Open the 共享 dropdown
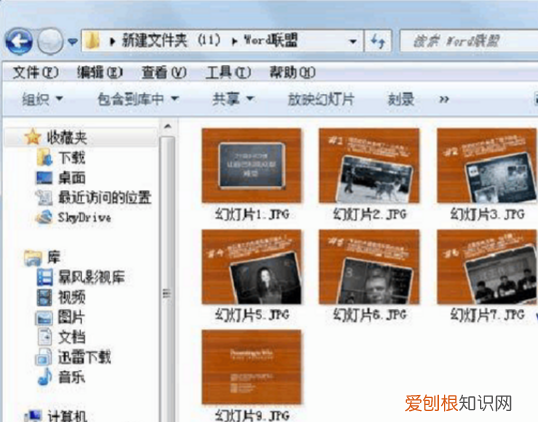Viewport: 538px width, 422px height. [x=233, y=99]
